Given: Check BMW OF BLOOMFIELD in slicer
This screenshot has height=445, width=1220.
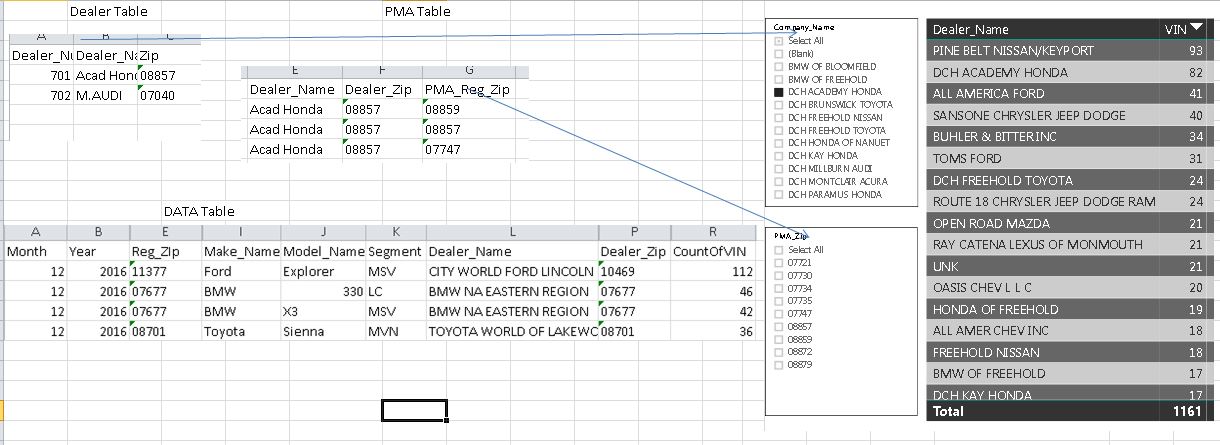Looking at the screenshot, I should tap(779, 66).
